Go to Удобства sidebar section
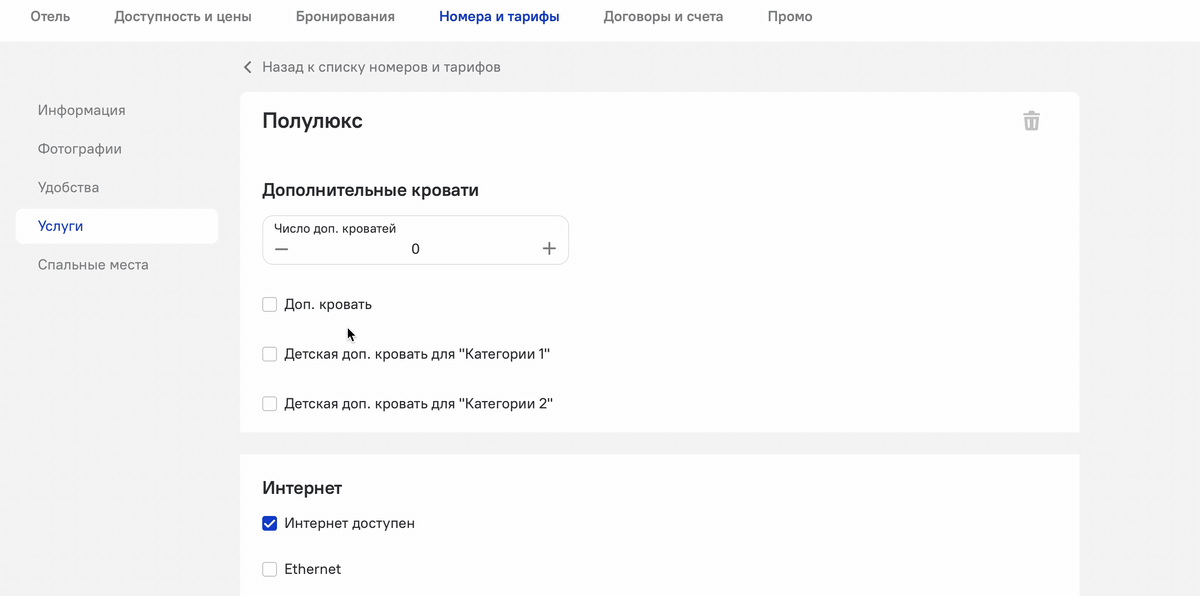The height and width of the screenshot is (596, 1200). pos(68,188)
